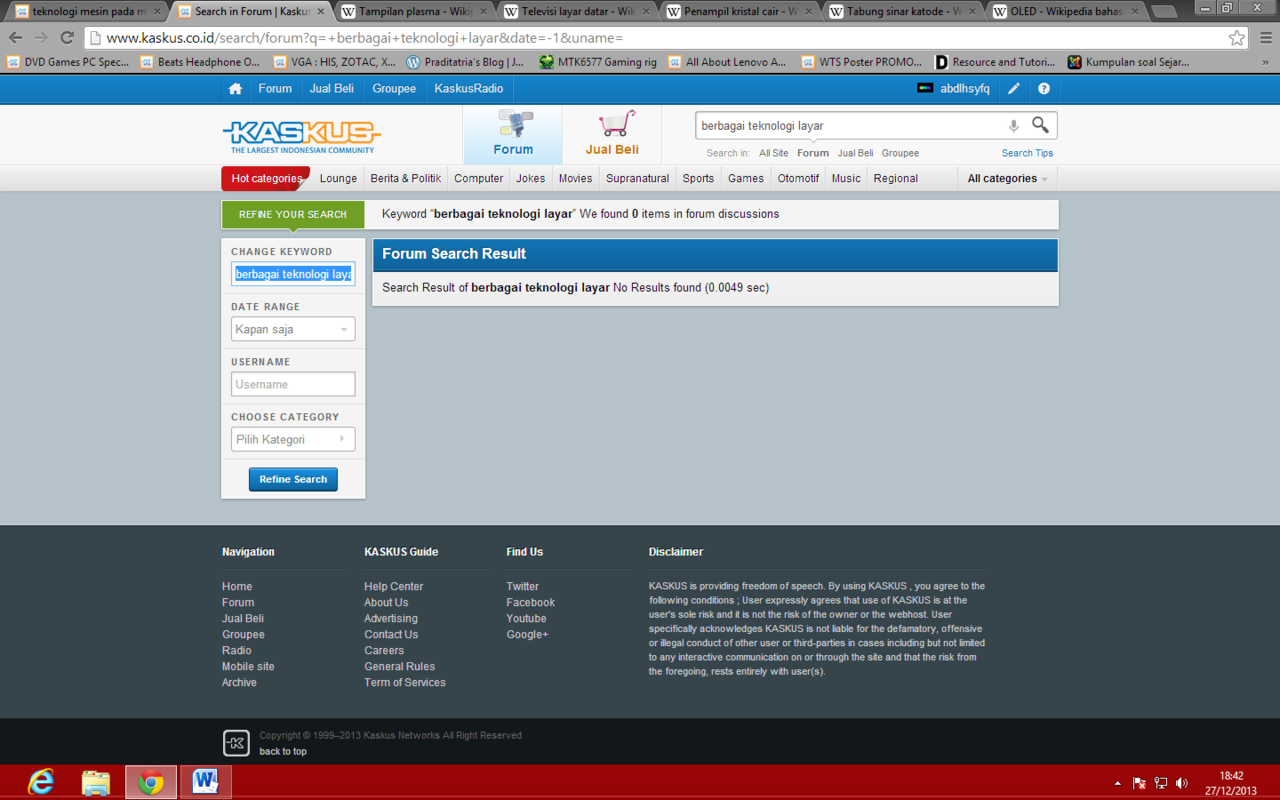Expand All categories dropdown
The width and height of the screenshot is (1280, 800).
coord(1007,178)
